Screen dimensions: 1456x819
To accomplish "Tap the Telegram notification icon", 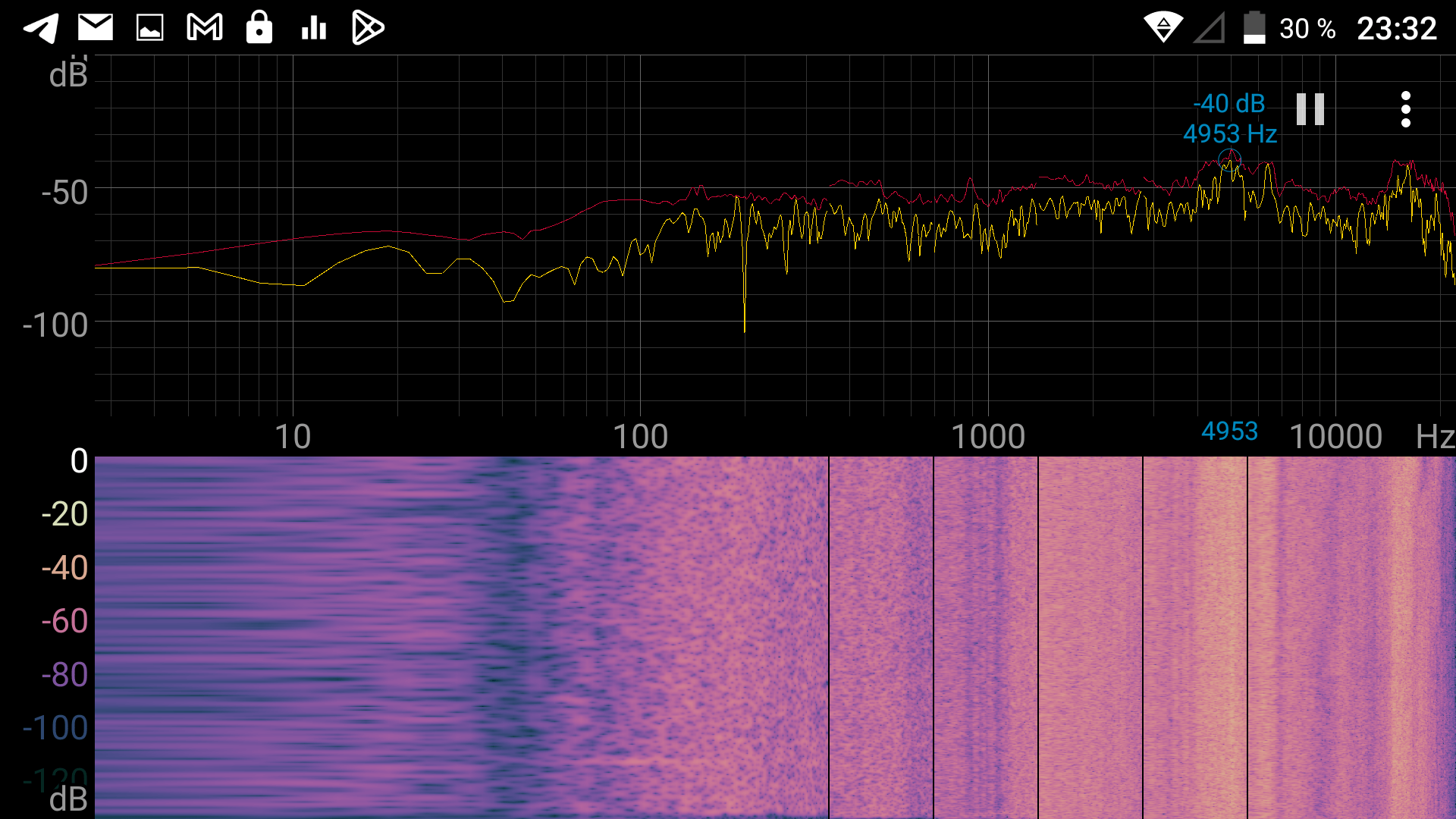I will [41, 29].
